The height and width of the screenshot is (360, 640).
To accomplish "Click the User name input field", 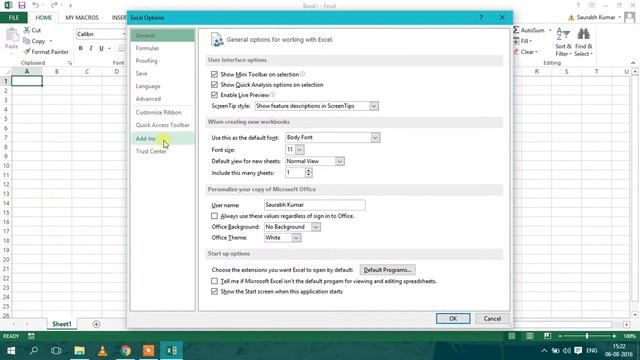I will (315, 204).
